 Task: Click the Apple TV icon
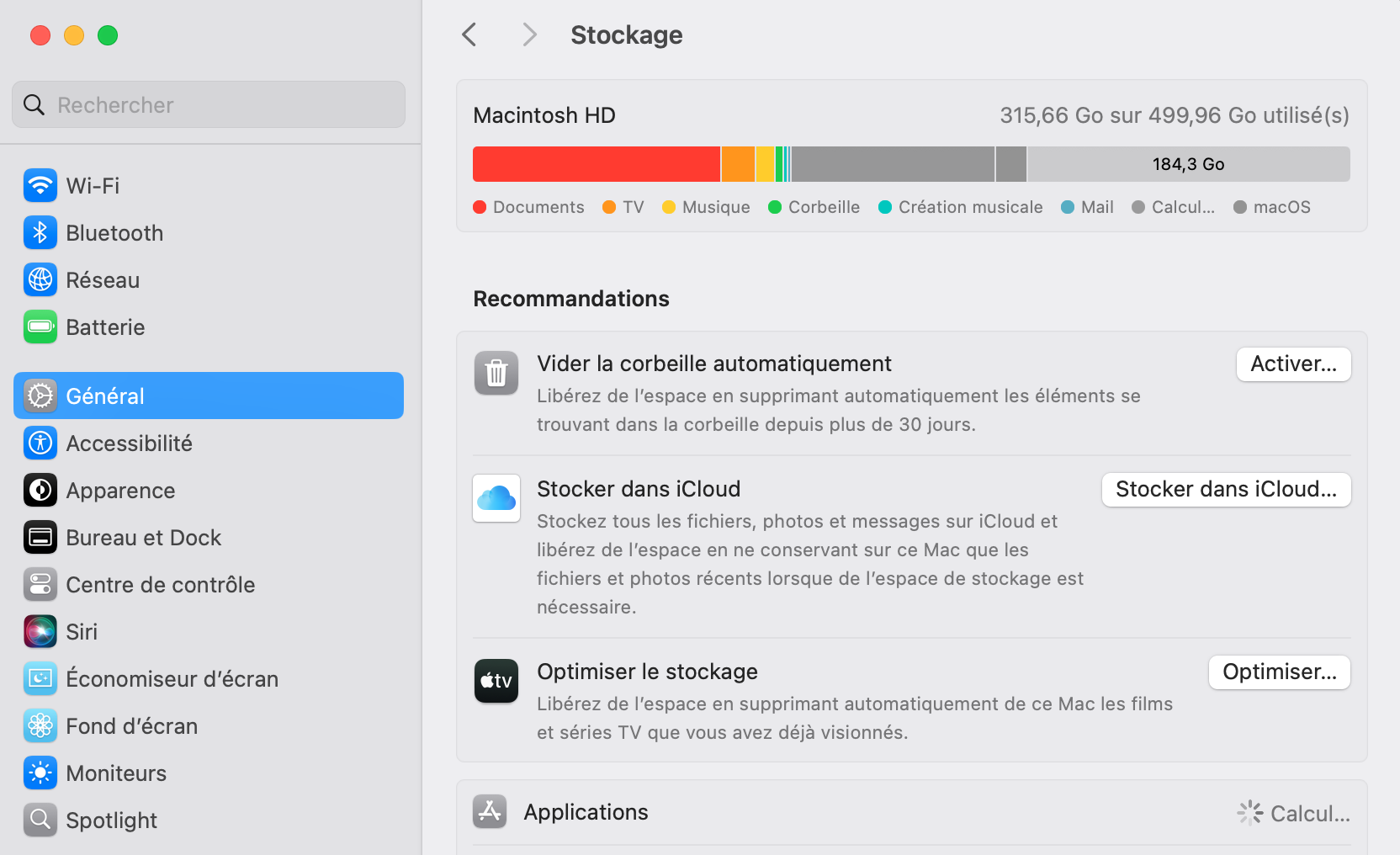pyautogui.click(x=496, y=681)
